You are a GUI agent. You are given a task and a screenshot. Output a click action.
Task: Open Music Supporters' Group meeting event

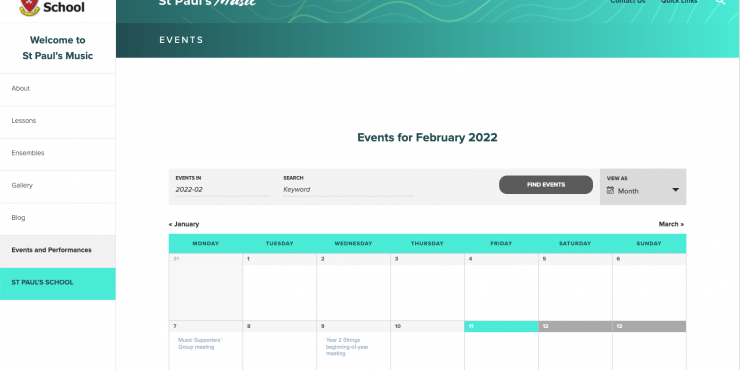pos(200,343)
